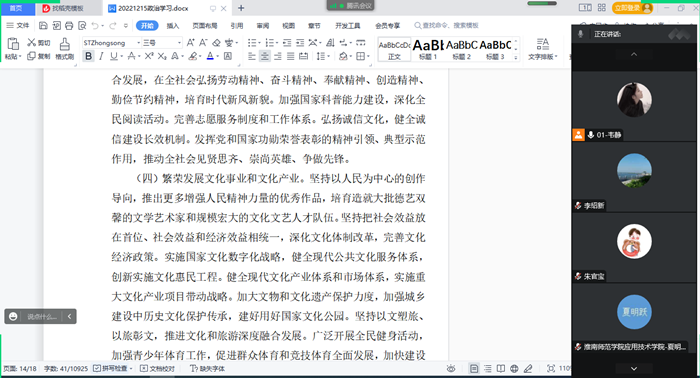
Task: Click the Cut scissors icon
Action: 31,42
